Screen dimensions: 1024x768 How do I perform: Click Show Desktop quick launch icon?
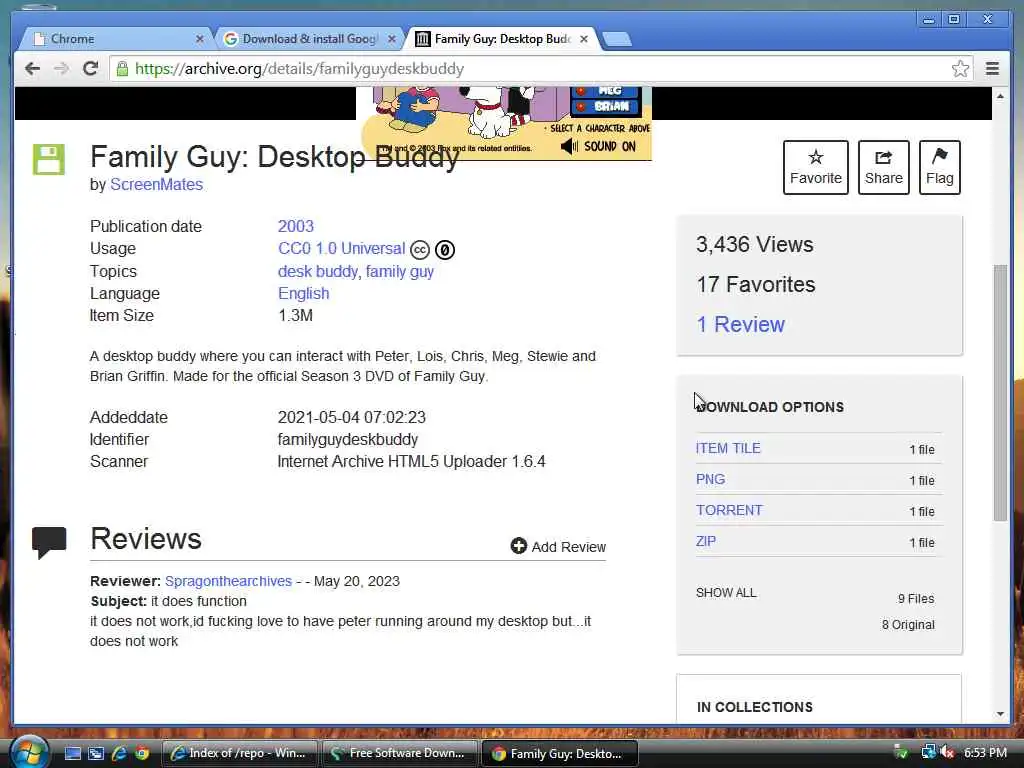pos(72,753)
